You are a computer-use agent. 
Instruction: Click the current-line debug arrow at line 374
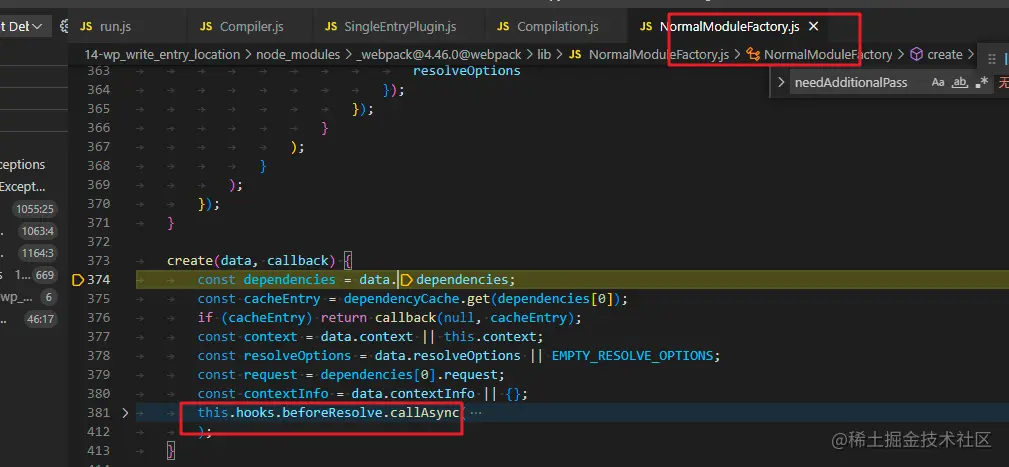78,280
